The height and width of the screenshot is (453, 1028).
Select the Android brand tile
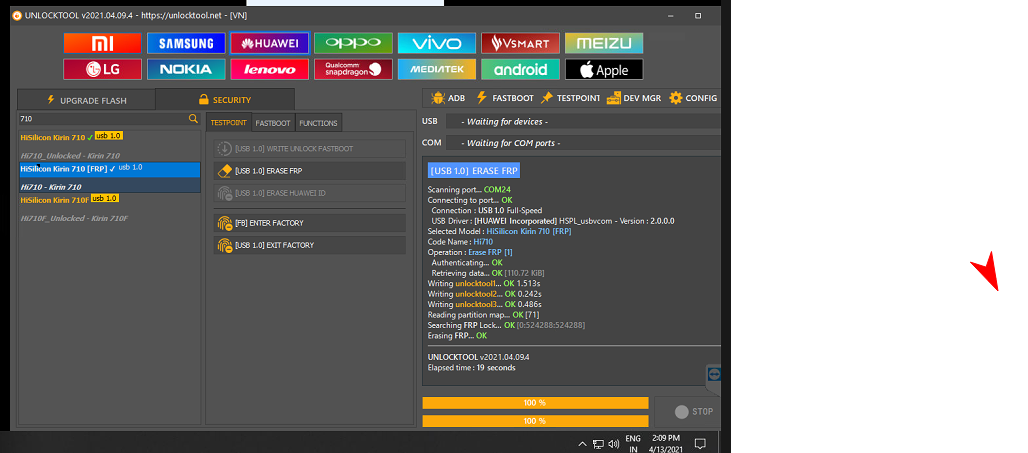[x=520, y=69]
